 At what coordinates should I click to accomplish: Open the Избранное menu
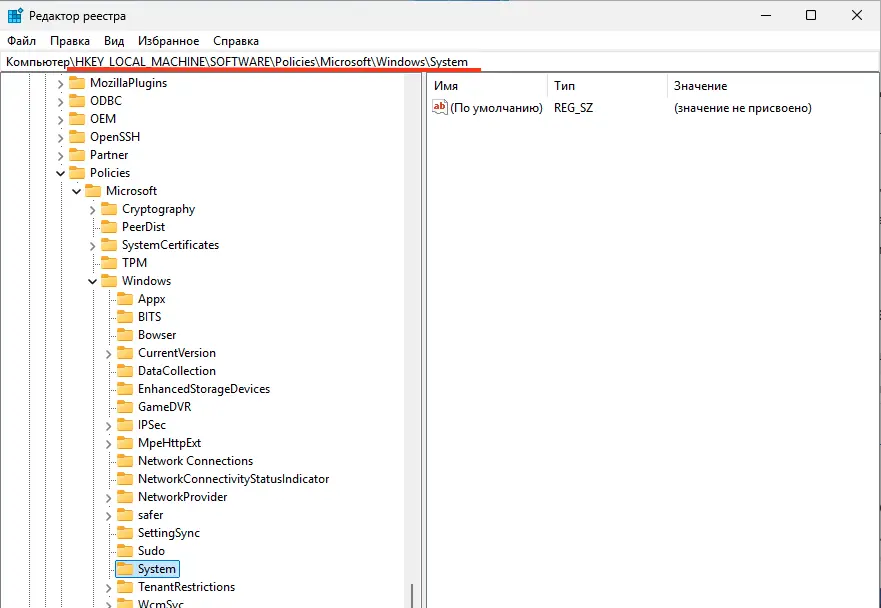(x=169, y=41)
